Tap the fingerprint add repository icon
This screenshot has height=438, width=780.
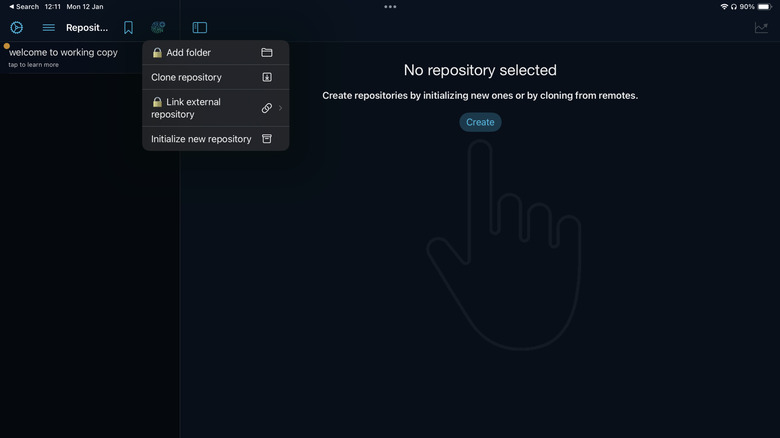pyautogui.click(x=158, y=27)
